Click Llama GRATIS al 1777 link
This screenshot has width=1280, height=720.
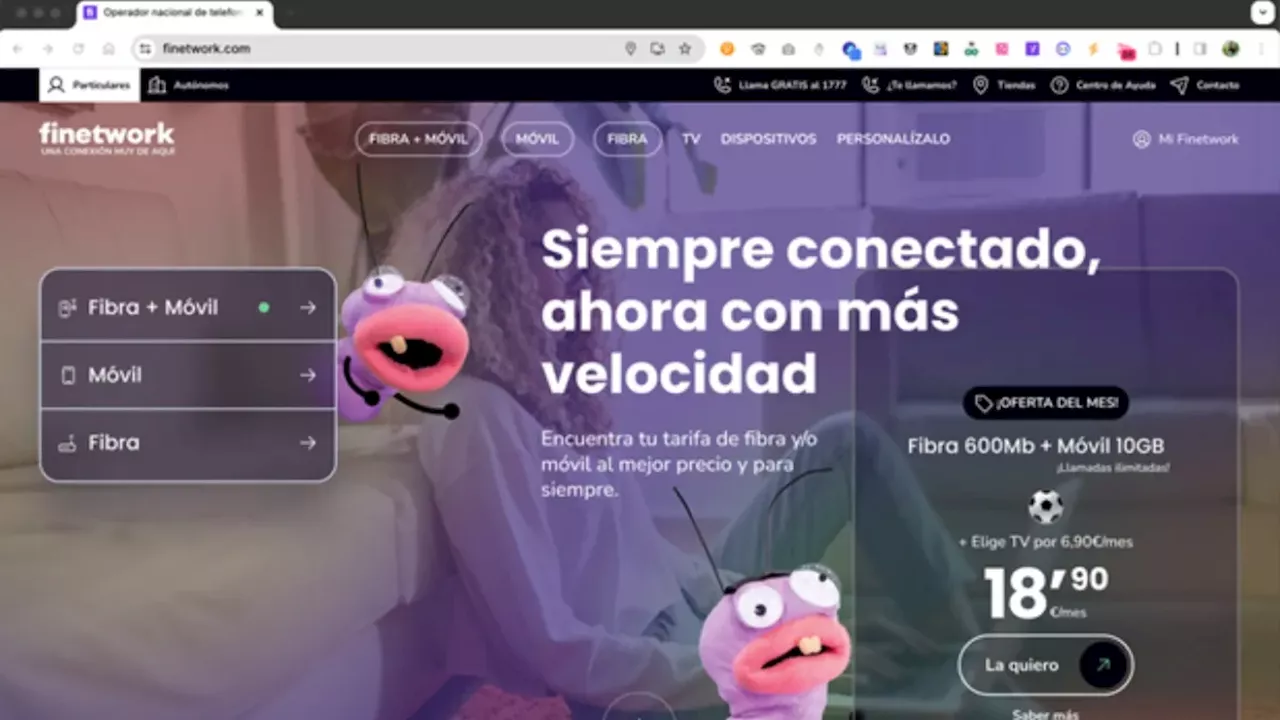tap(780, 85)
